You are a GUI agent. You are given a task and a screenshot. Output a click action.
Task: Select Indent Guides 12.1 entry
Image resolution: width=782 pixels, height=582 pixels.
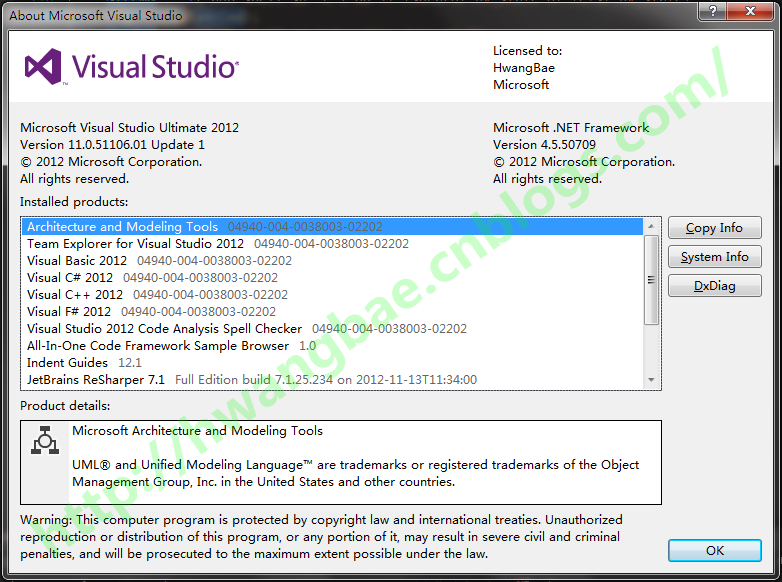(x=333, y=363)
